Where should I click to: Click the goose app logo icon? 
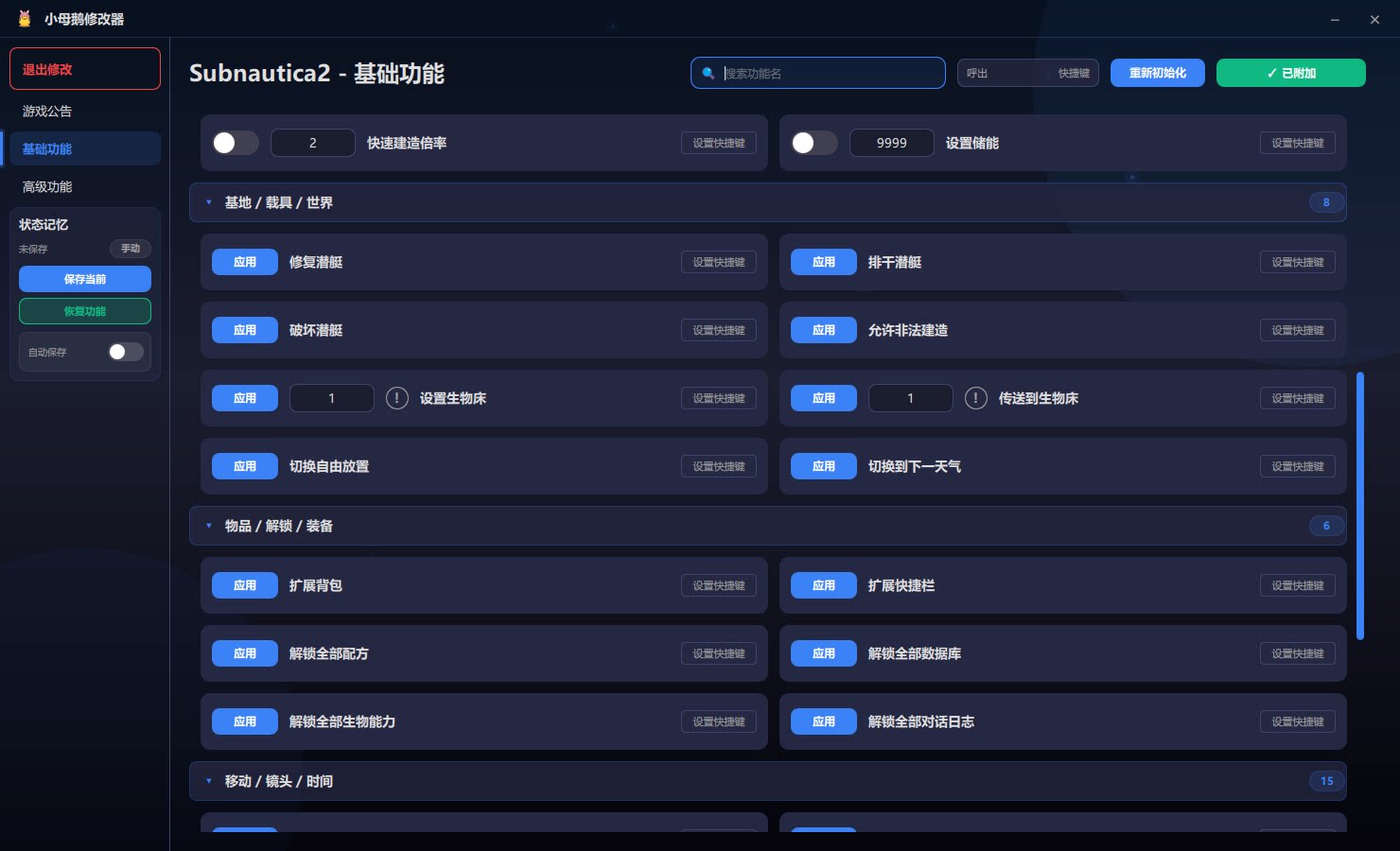25,19
